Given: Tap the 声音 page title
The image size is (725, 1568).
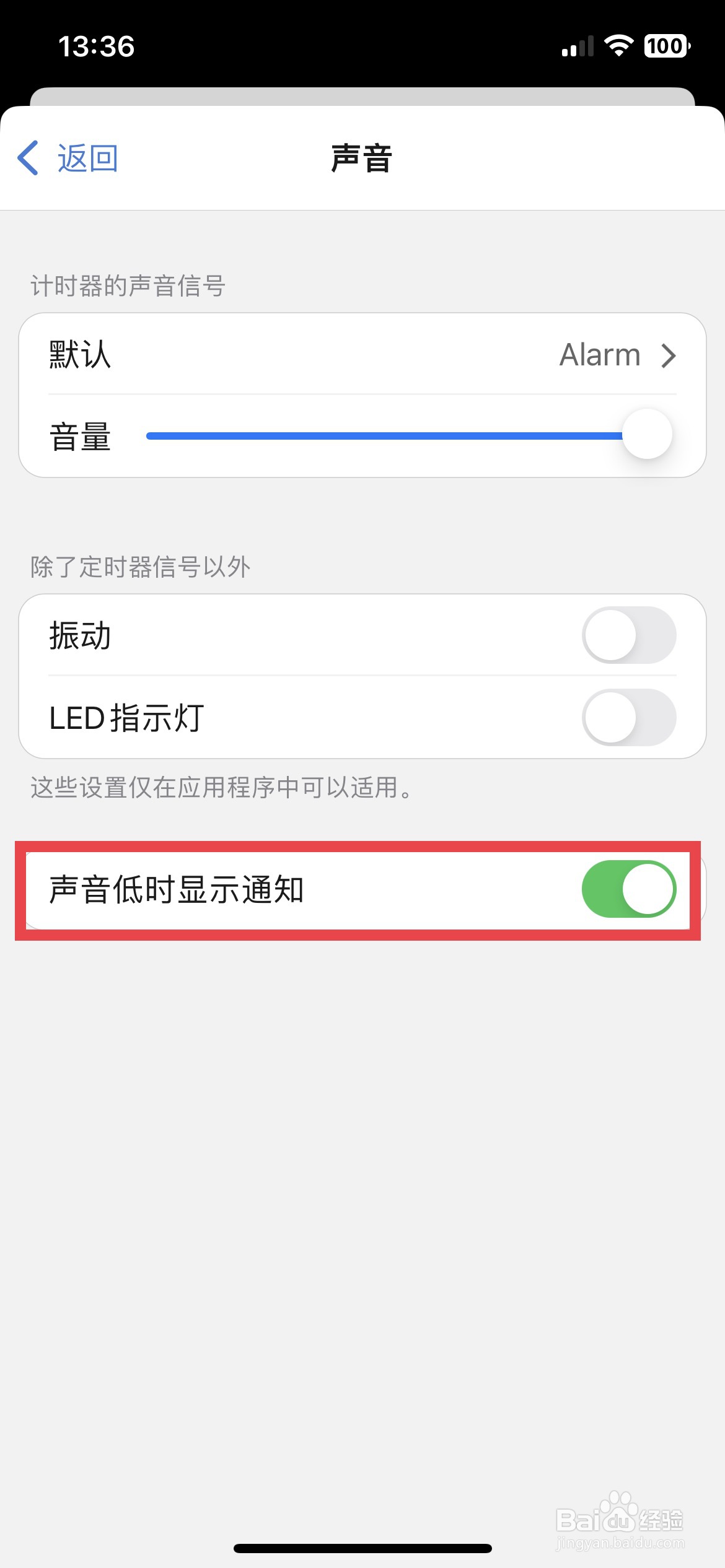Looking at the screenshot, I should 362,159.
